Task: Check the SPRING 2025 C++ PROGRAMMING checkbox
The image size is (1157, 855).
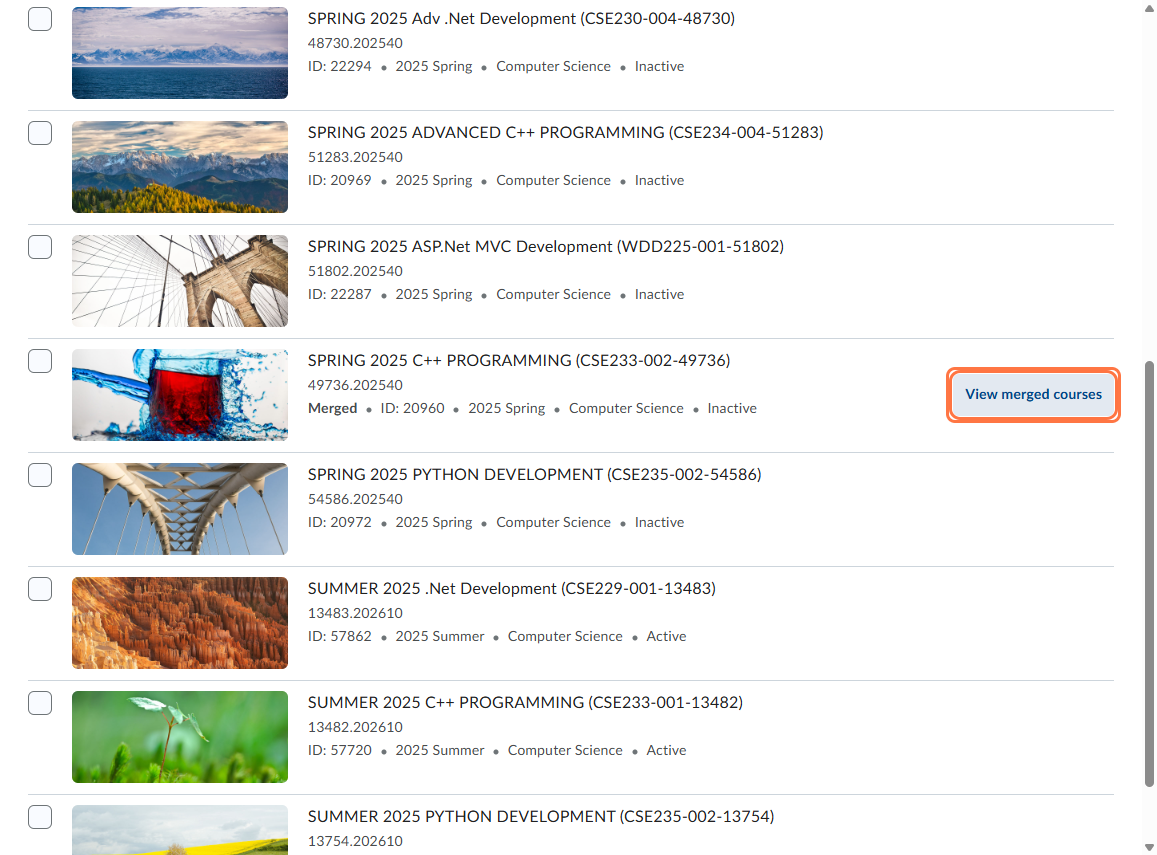Action: (40, 361)
